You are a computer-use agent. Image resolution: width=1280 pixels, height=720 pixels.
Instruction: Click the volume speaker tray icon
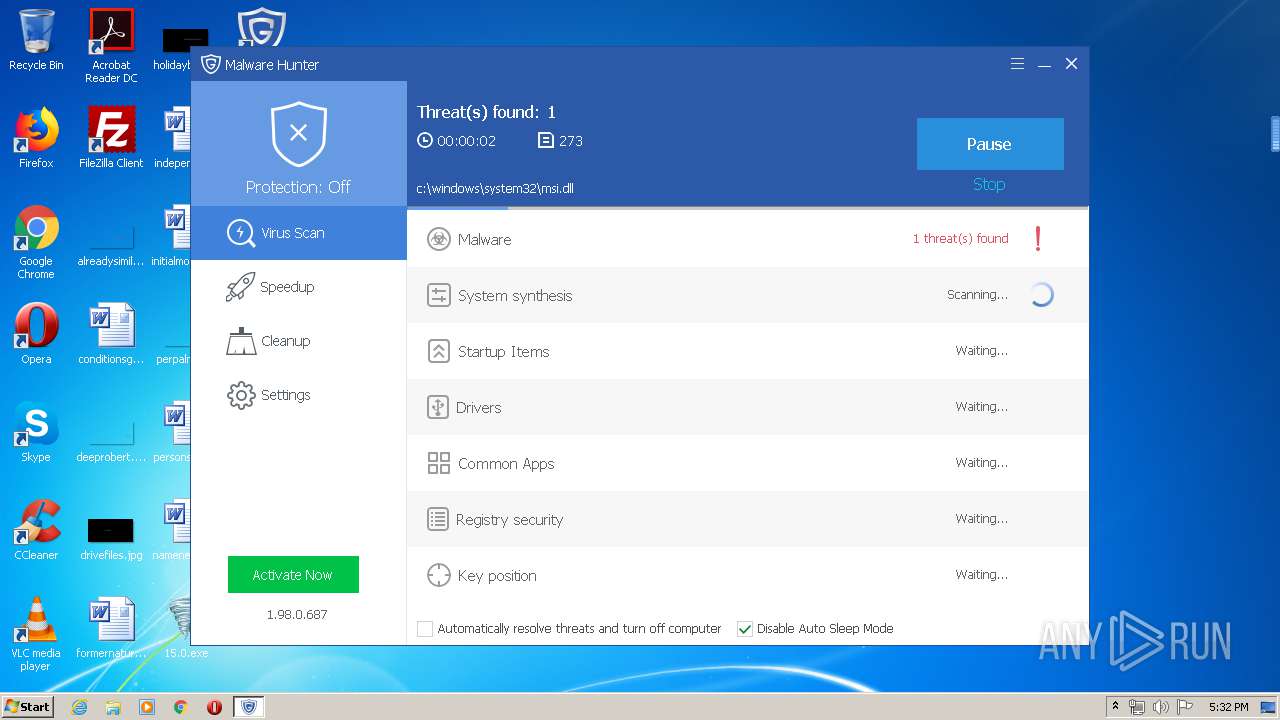pos(1160,707)
